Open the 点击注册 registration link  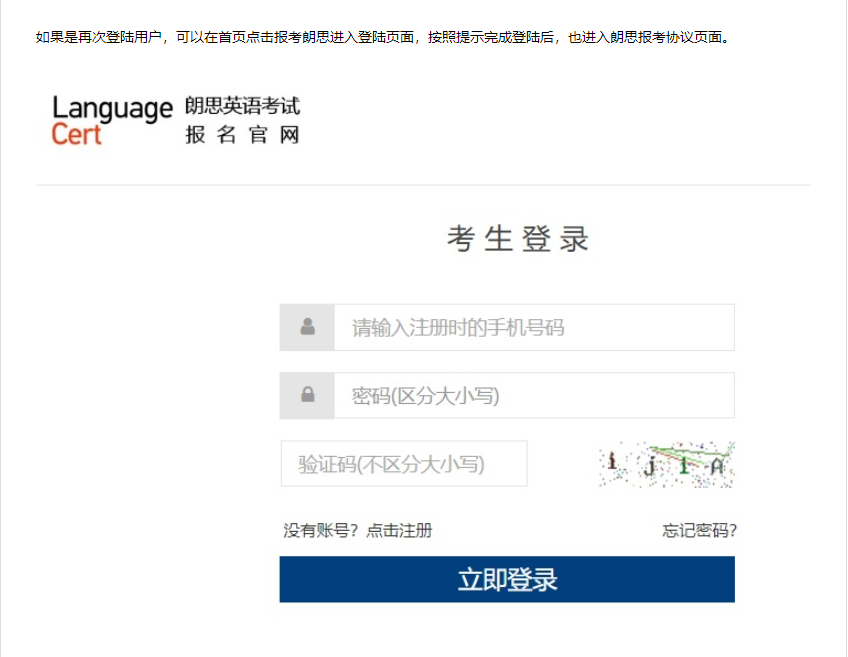pos(399,530)
